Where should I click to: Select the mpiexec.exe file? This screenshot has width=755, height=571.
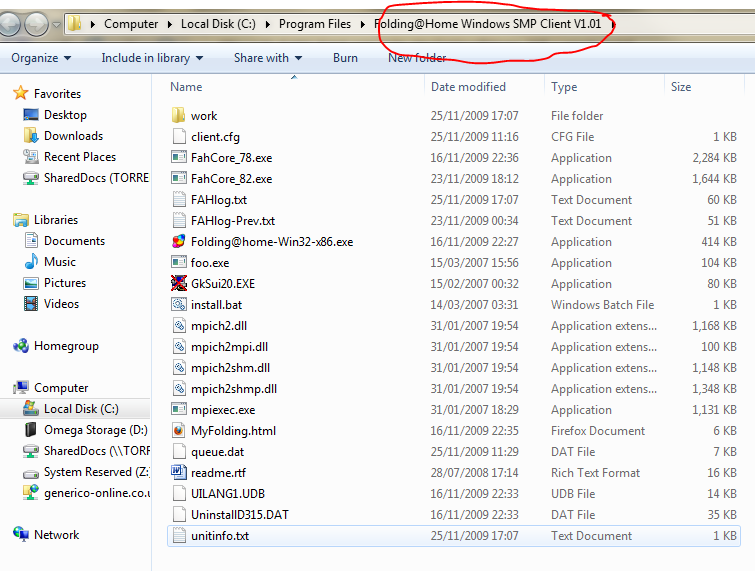coord(223,410)
